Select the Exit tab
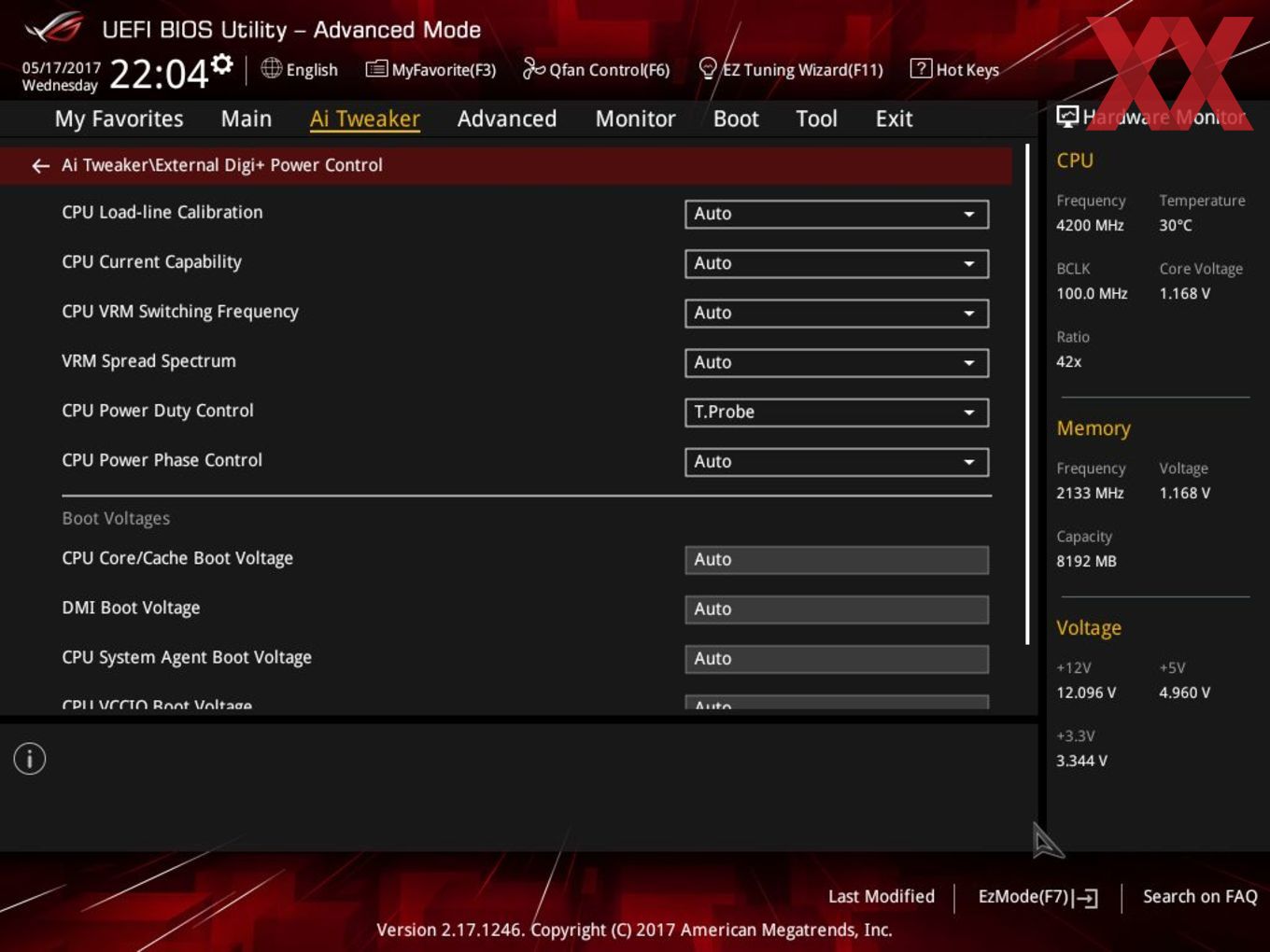This screenshot has height=952, width=1270. point(894,119)
